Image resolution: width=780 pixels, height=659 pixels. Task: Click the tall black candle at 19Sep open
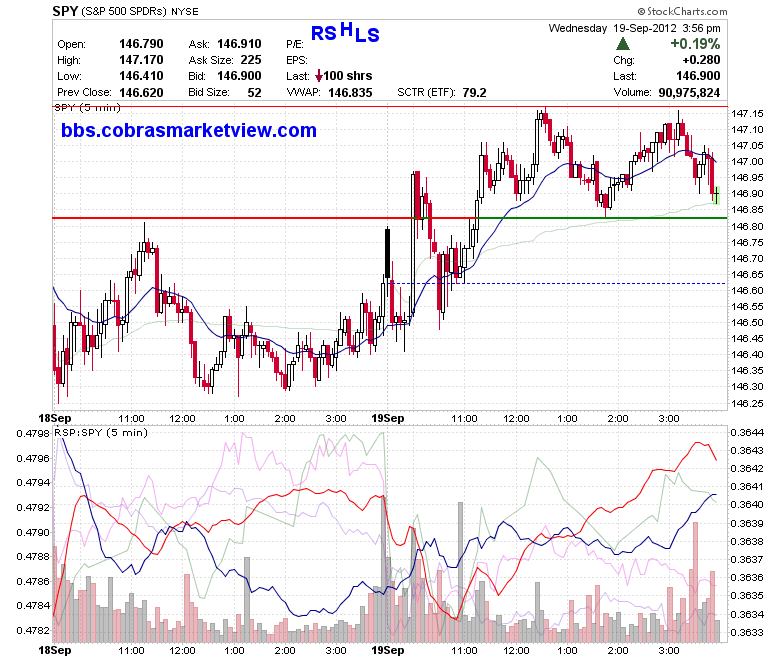388,253
